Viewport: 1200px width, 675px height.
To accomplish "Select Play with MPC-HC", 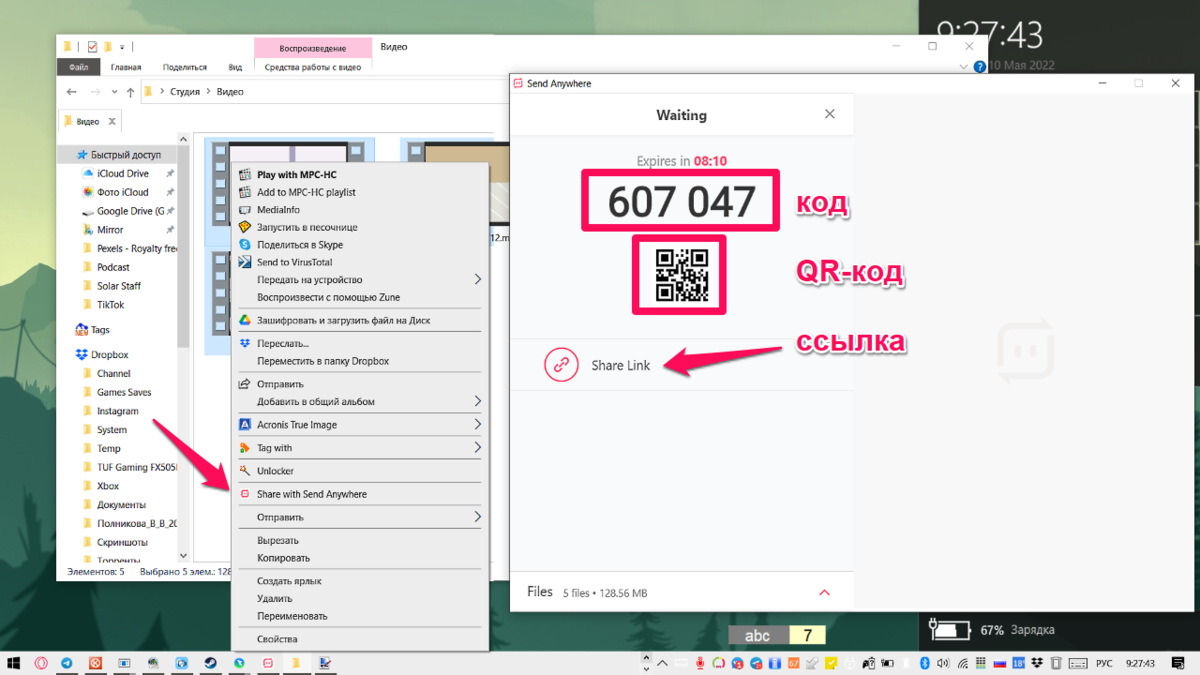I will [x=296, y=174].
